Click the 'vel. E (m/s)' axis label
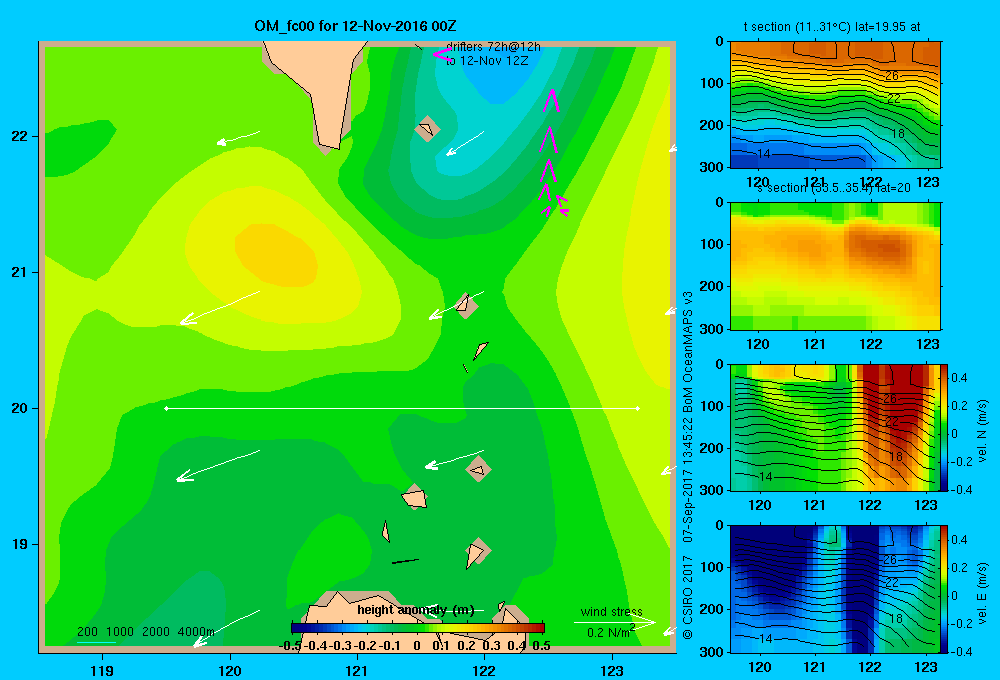The image size is (1000, 680). tap(982, 593)
